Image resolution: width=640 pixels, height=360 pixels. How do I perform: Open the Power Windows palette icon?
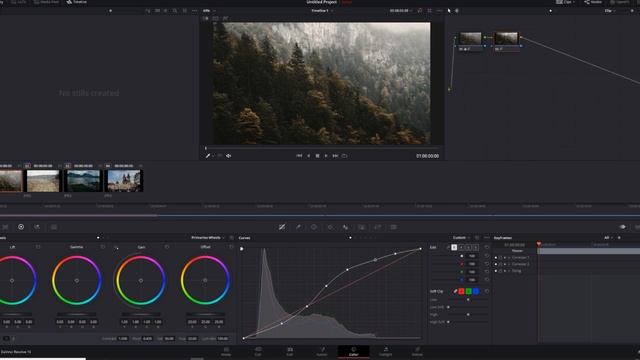(314, 227)
